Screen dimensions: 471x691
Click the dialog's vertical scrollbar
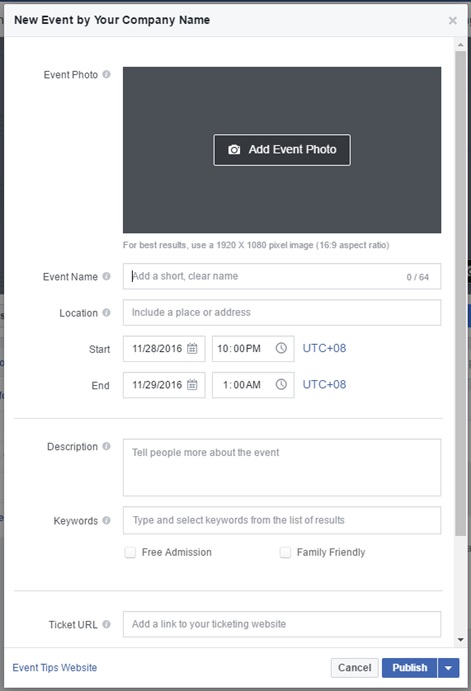[x=460, y=293]
